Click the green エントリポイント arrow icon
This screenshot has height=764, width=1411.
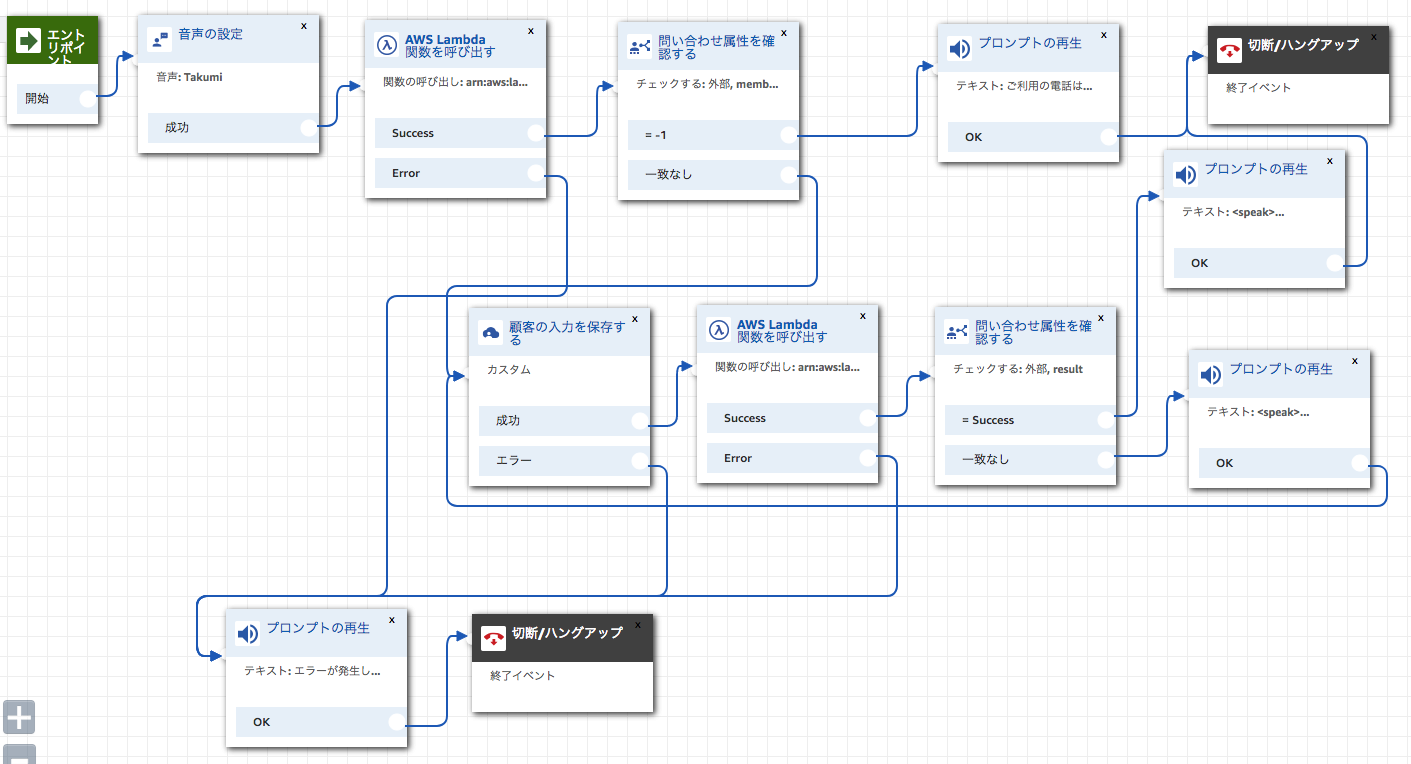(29, 41)
